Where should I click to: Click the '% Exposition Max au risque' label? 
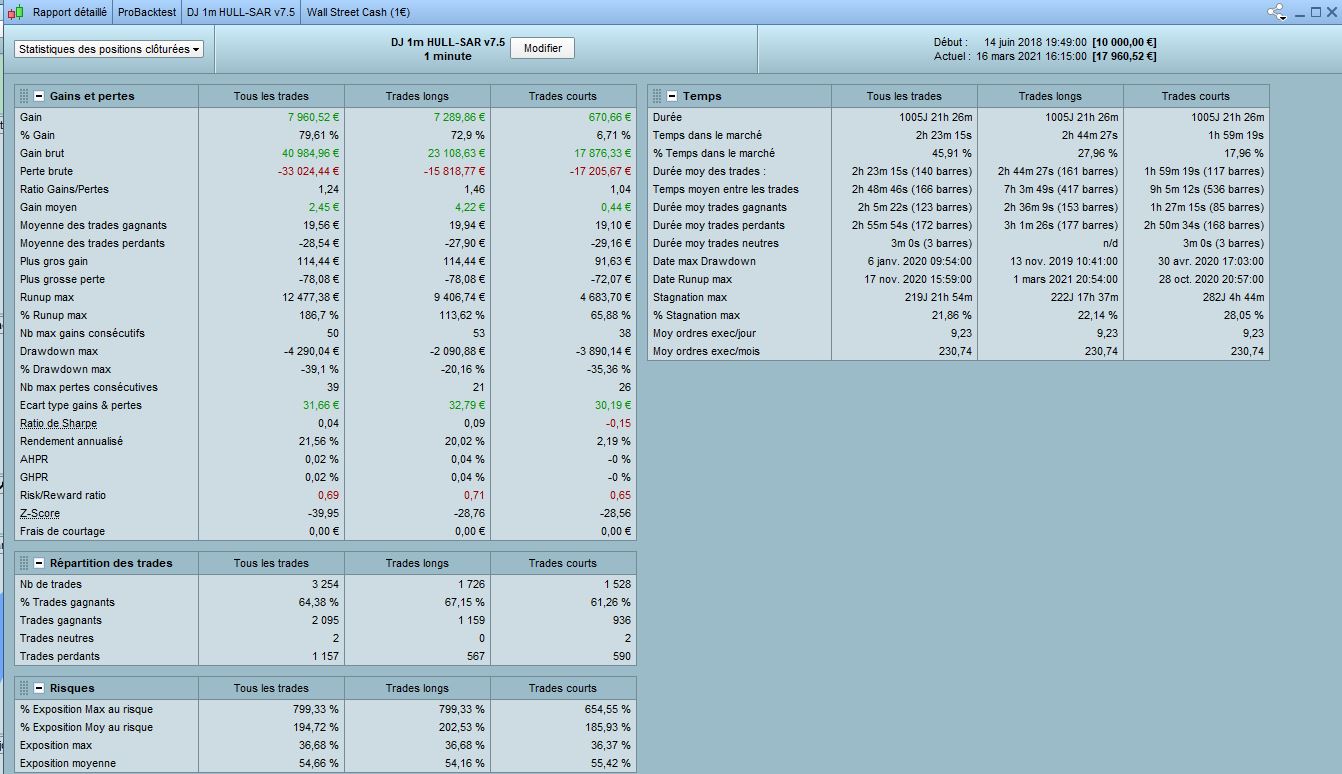[x=86, y=709]
